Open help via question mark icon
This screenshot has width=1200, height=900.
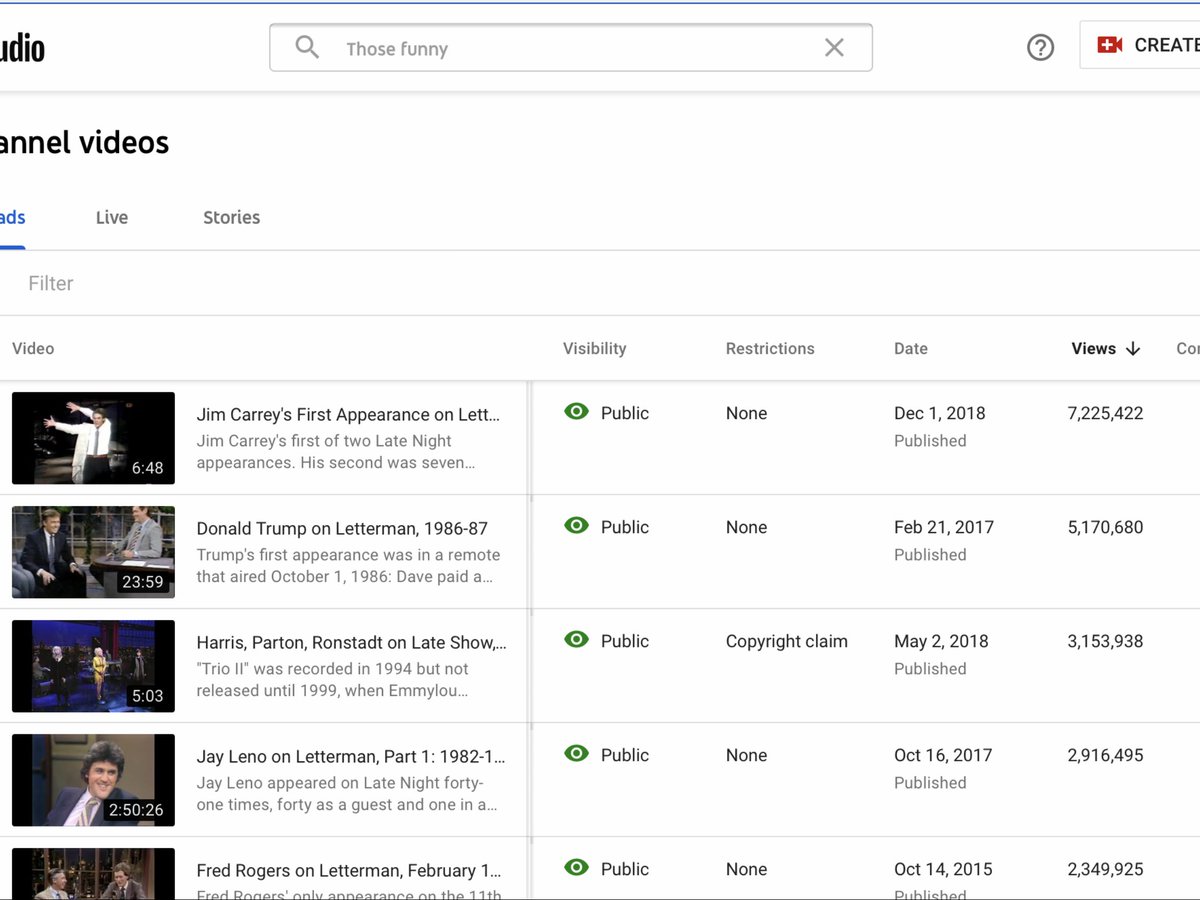[x=1040, y=47]
